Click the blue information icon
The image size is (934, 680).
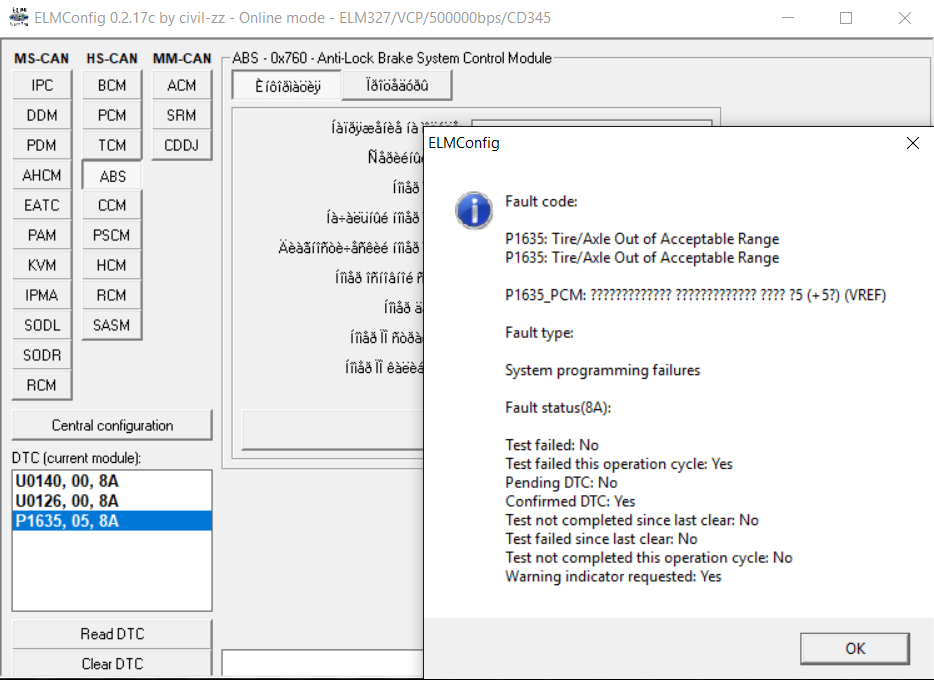[472, 210]
